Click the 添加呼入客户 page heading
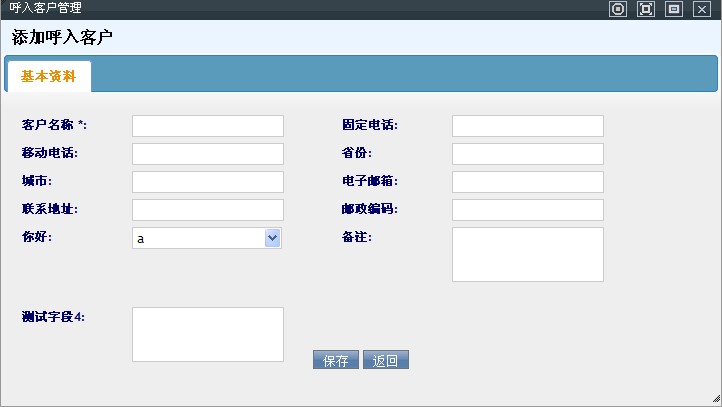 62,38
